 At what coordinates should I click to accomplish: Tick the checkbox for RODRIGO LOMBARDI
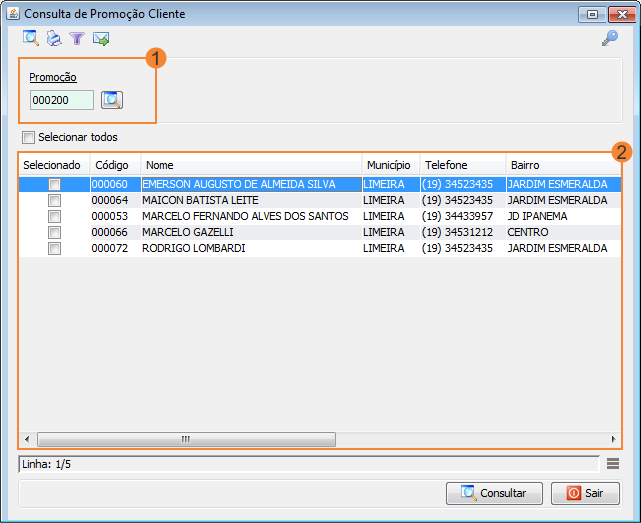click(54, 248)
